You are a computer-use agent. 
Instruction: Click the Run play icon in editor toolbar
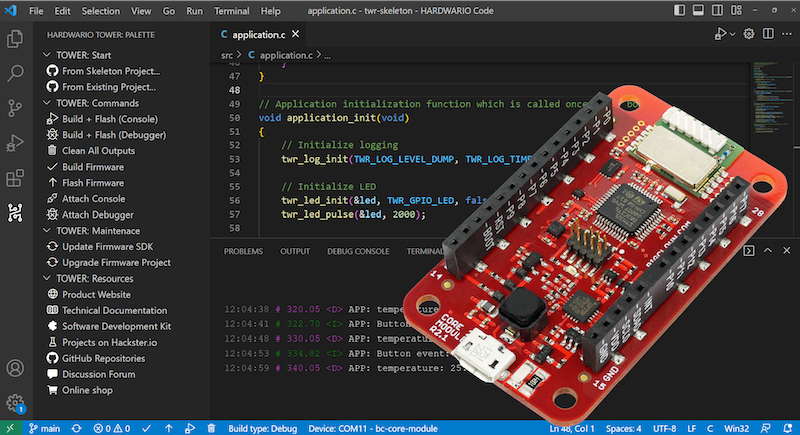pyautogui.click(x=720, y=34)
